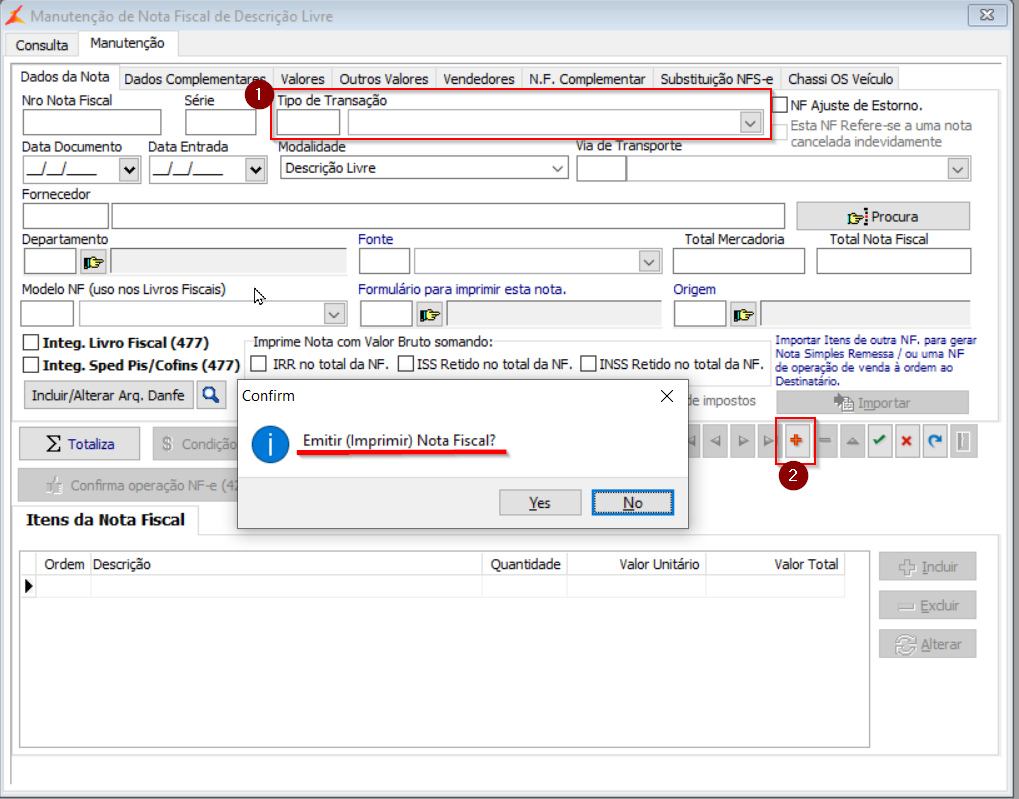Expand the Fonte dropdown
The height and width of the screenshot is (799, 1019).
tap(649, 262)
